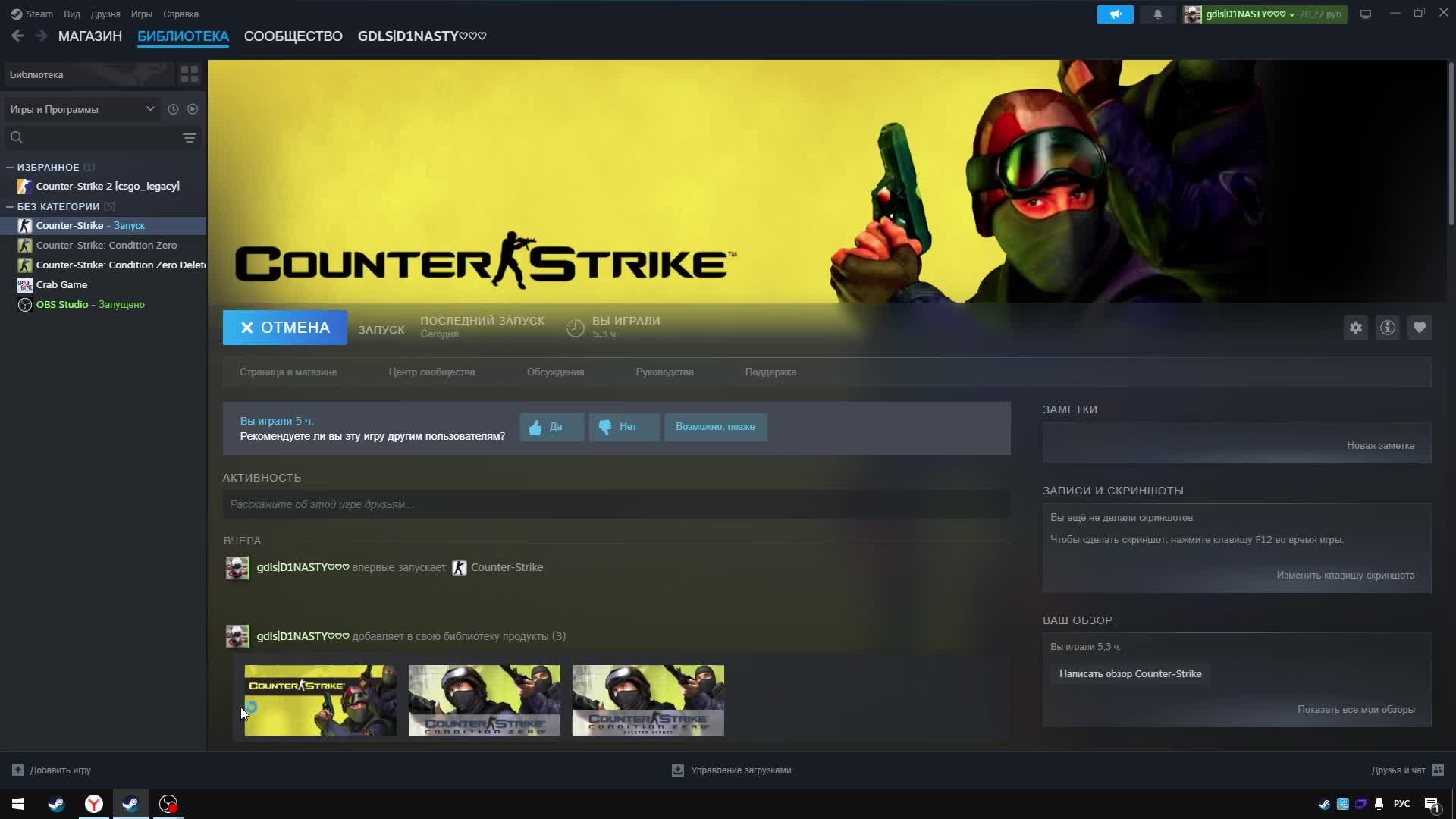Viewport: 1456px width, 819px height.
Task: Show game info icon
Action: (1387, 328)
